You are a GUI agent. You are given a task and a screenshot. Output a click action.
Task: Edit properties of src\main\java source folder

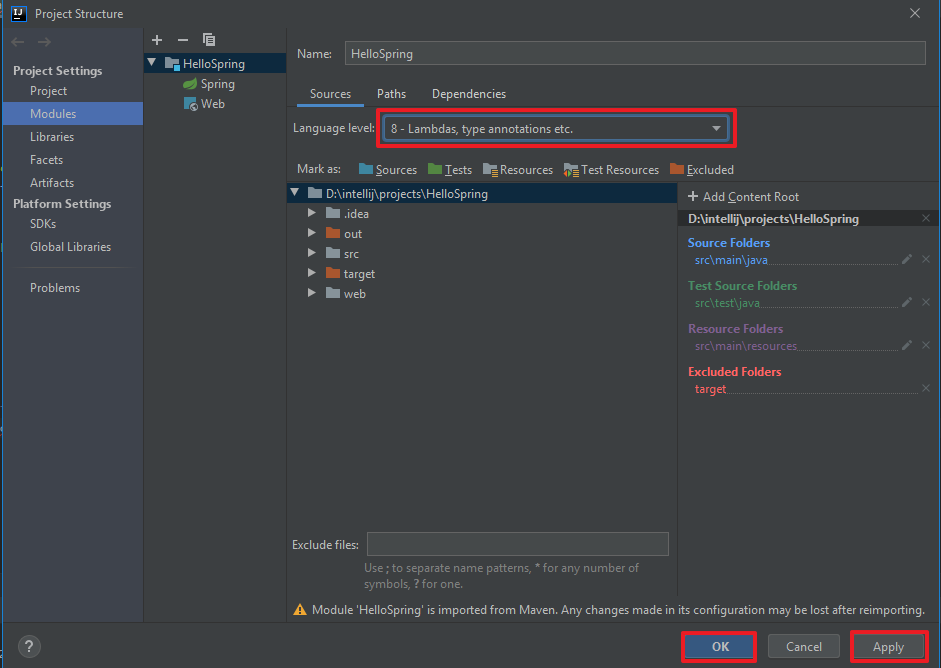pos(907,259)
